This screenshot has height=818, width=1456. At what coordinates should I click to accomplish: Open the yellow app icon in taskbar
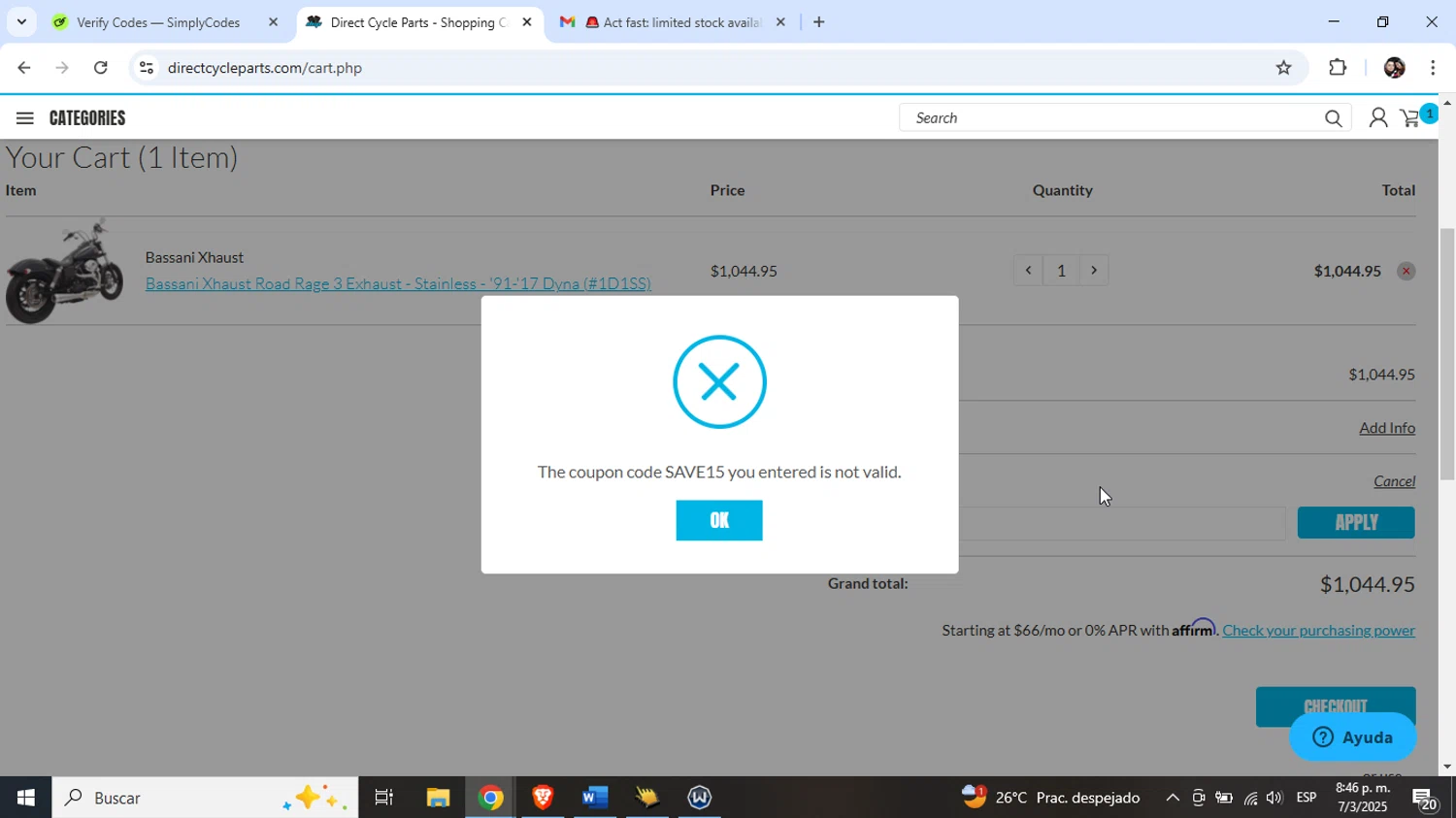click(x=647, y=798)
